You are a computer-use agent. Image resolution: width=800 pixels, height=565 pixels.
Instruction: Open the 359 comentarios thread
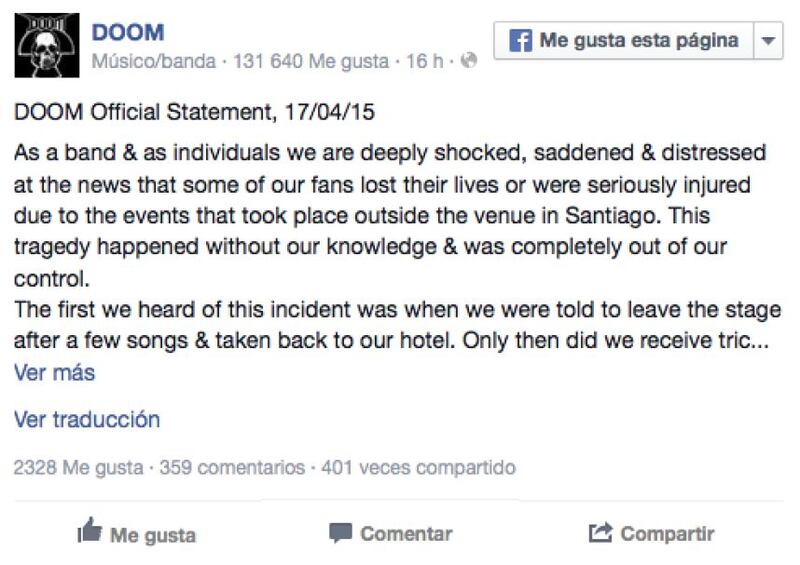pos(232,467)
